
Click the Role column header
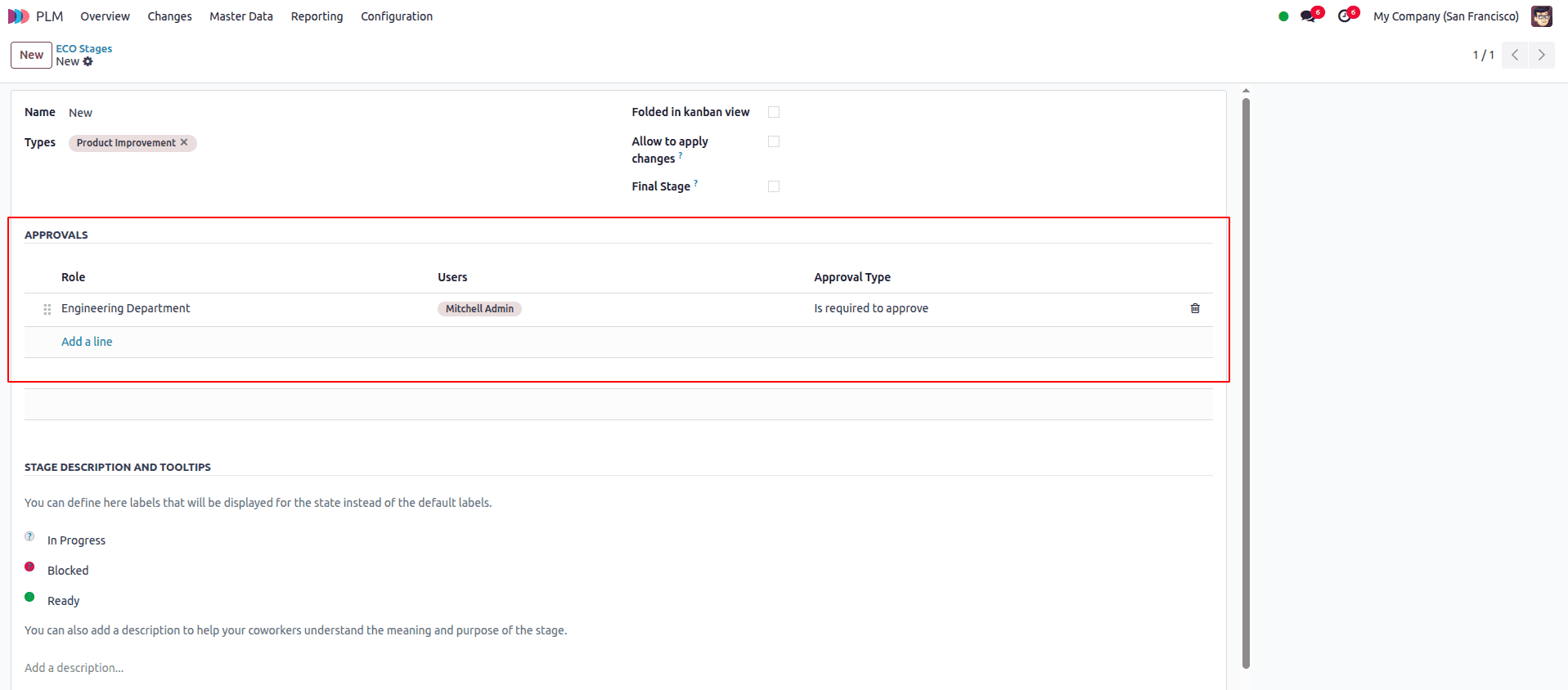click(x=73, y=277)
